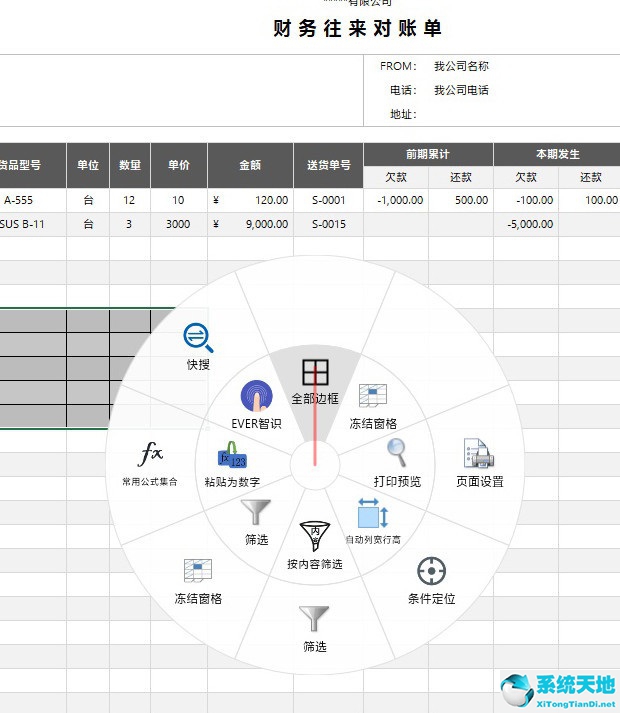Select the 单价 column header
Viewport: 620px width, 713px height.
click(179, 165)
